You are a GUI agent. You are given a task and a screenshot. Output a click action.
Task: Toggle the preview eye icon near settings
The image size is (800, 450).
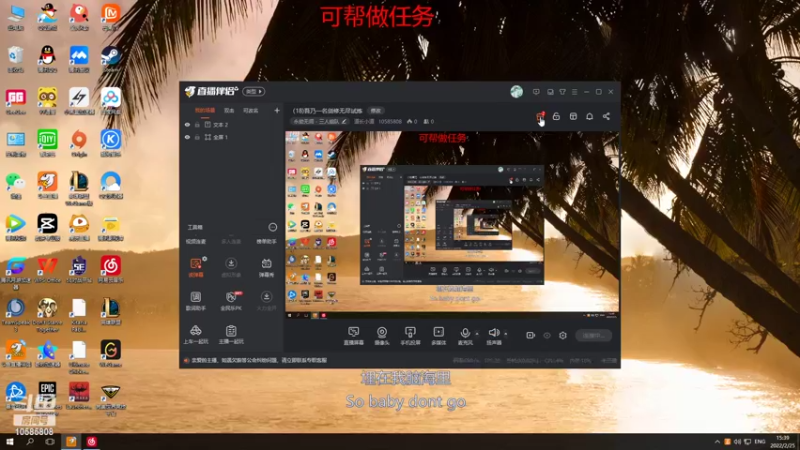pyautogui.click(x=547, y=335)
